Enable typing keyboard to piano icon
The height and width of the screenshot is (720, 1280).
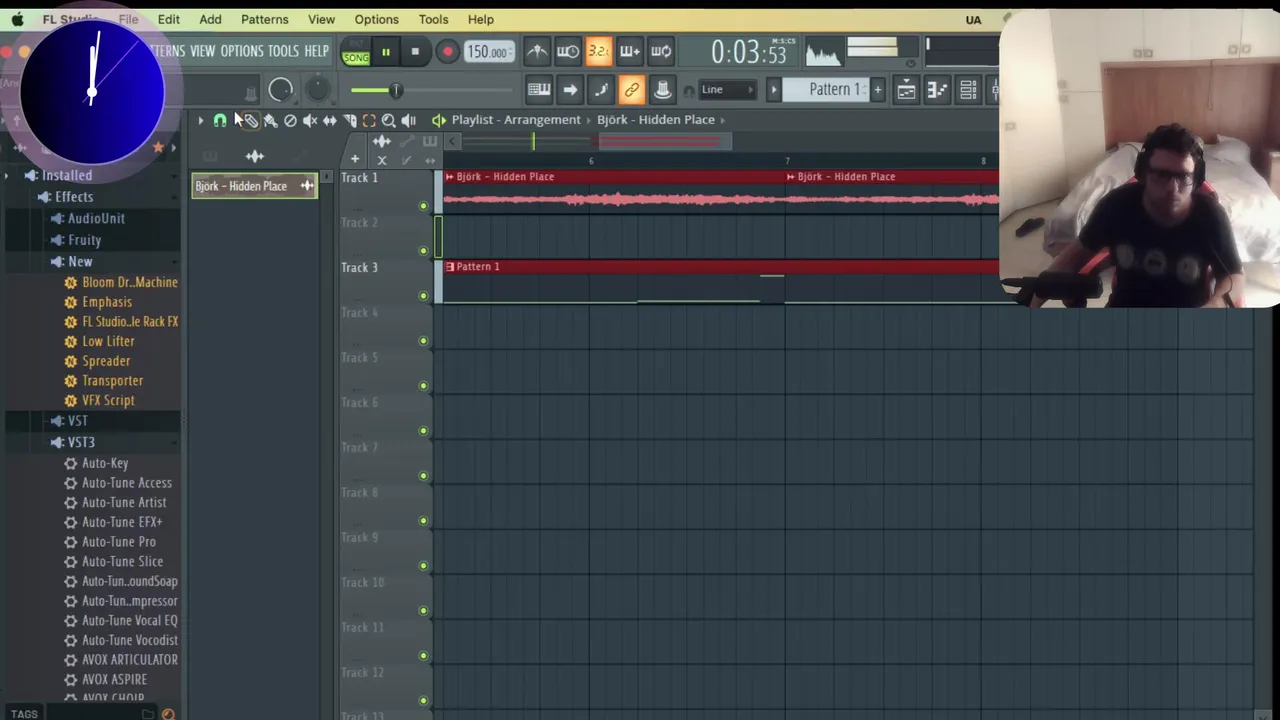(x=539, y=90)
